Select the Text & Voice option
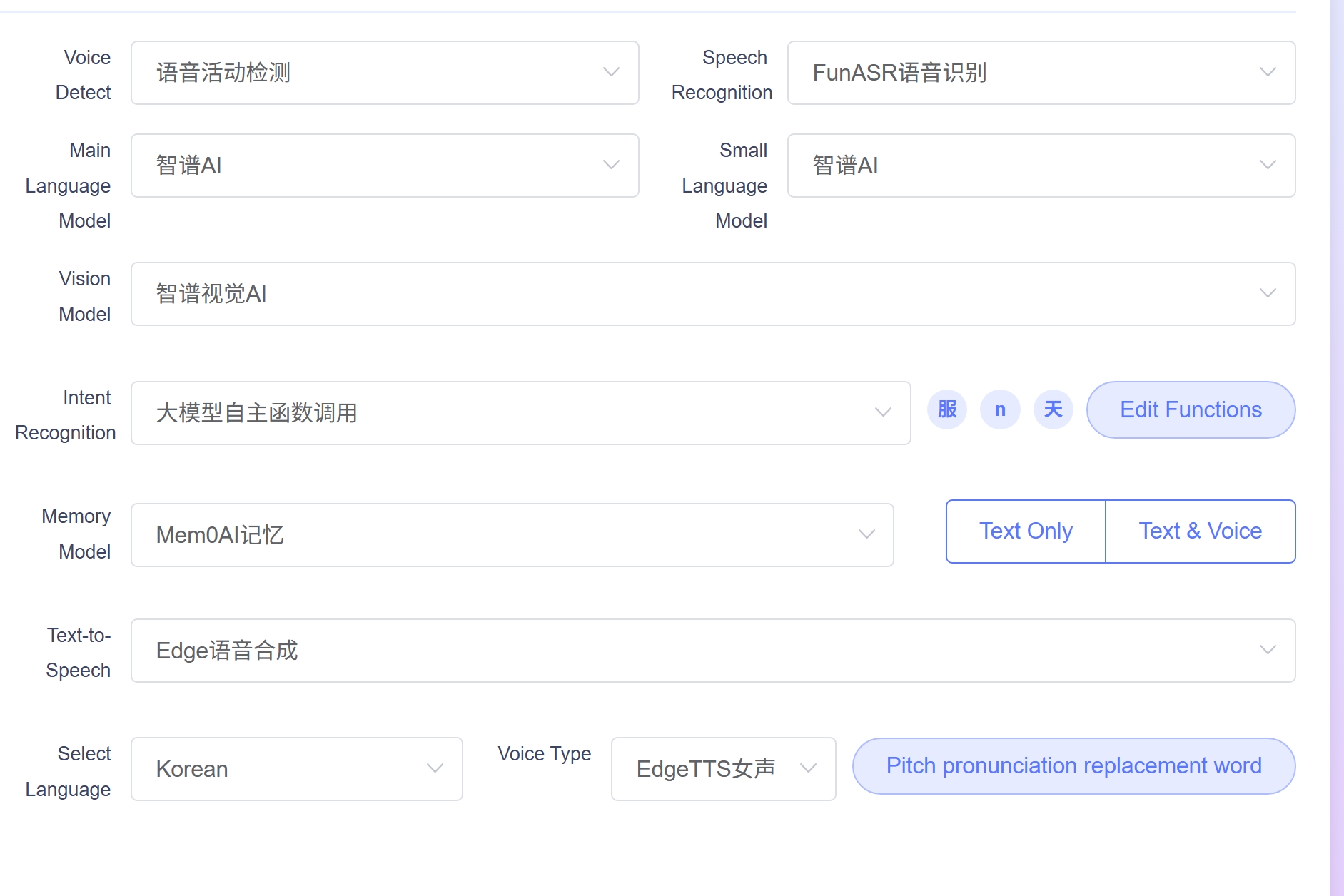The image size is (1344, 896). [x=1201, y=531]
